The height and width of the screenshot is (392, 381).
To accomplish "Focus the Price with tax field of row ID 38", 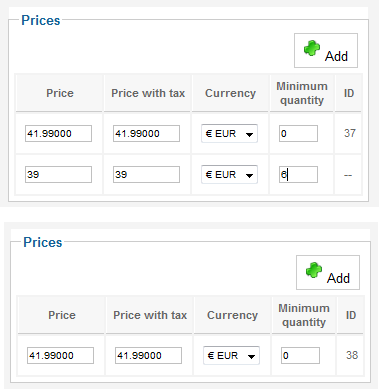I will pyautogui.click(x=148, y=356).
